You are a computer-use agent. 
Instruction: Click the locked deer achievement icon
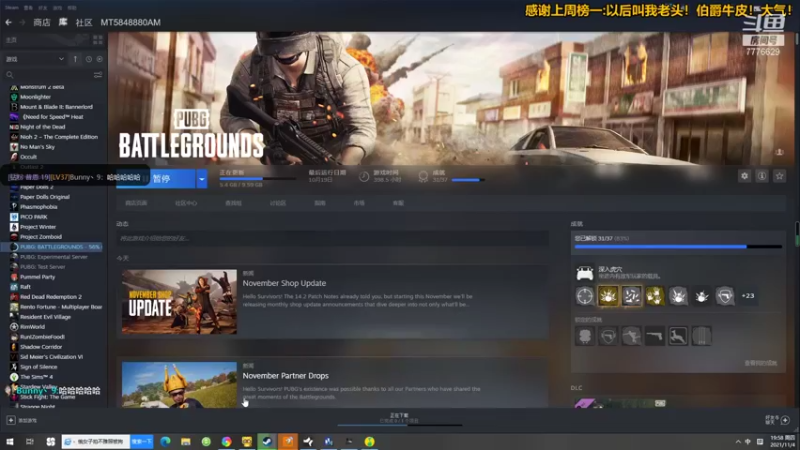[x=678, y=336]
